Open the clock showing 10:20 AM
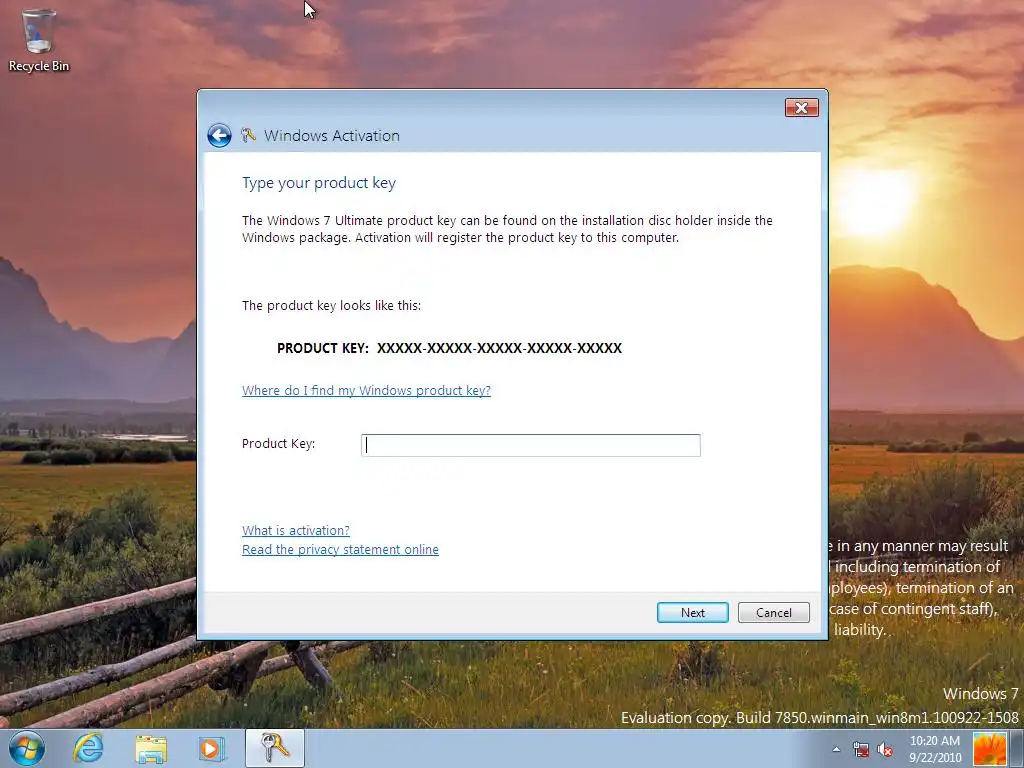 click(935, 749)
